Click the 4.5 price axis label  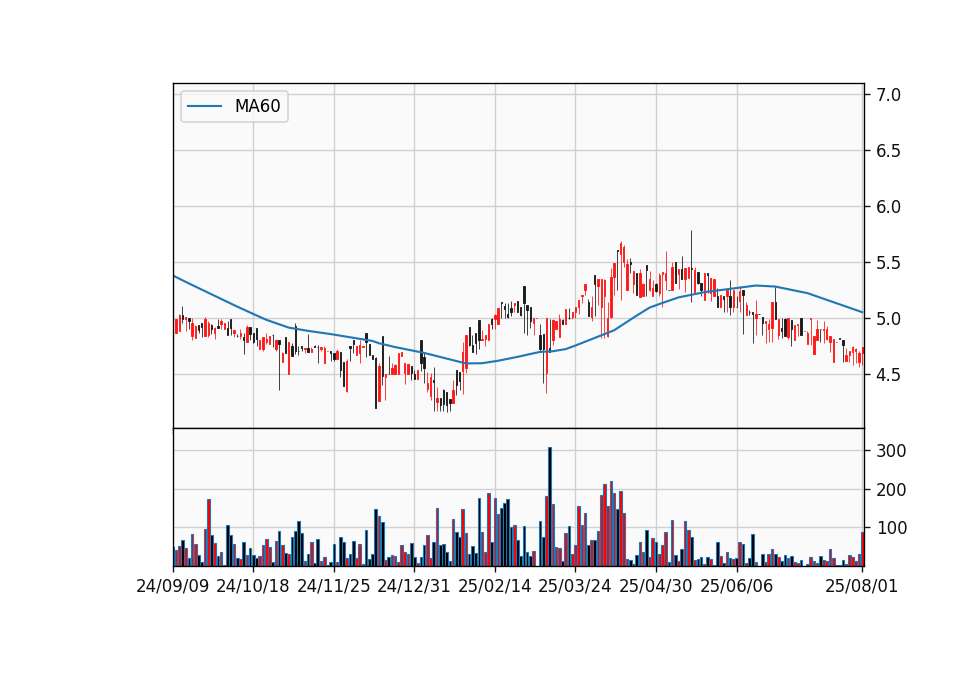888,375
